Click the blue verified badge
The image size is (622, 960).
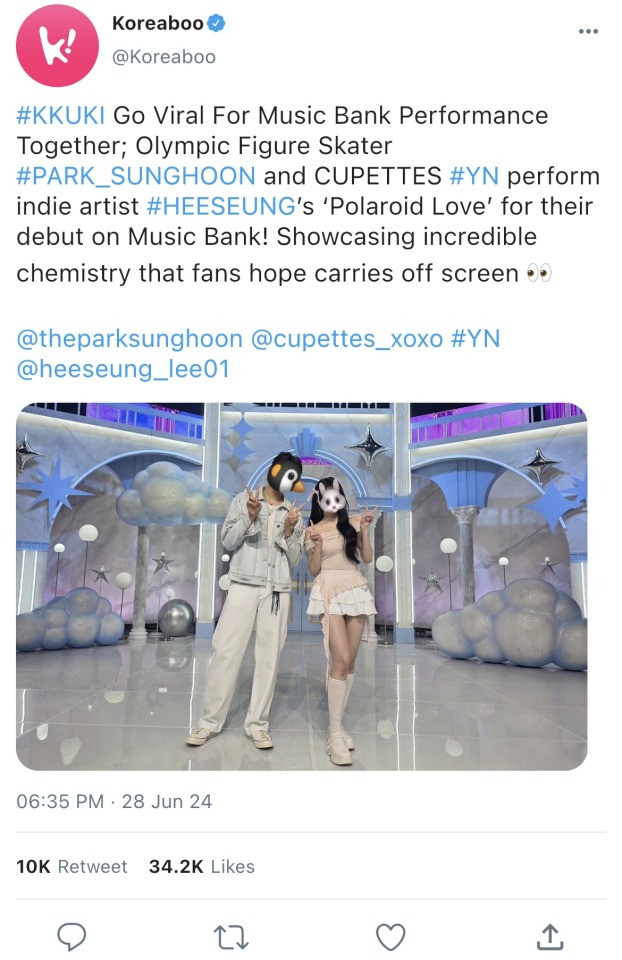click(216, 23)
